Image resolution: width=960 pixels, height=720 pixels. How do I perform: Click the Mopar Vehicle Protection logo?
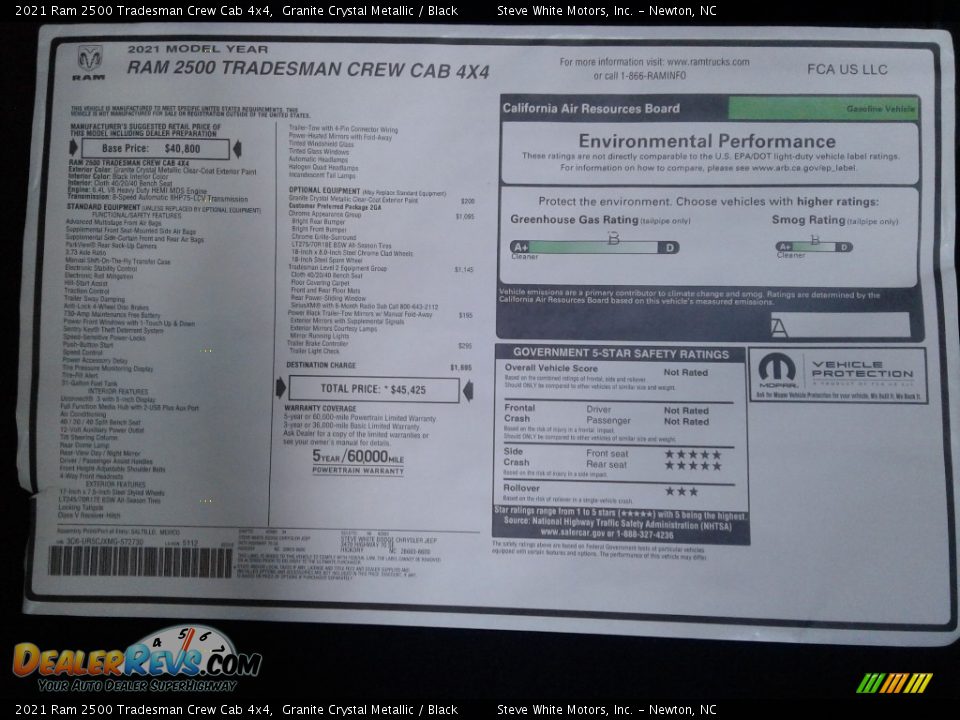pos(838,375)
